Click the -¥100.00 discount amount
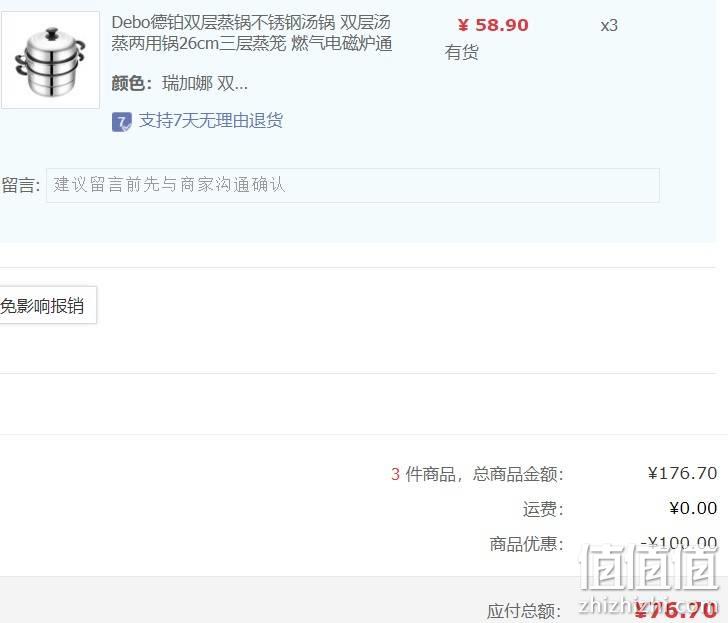Image resolution: width=728 pixels, height=623 pixels. pos(679,542)
